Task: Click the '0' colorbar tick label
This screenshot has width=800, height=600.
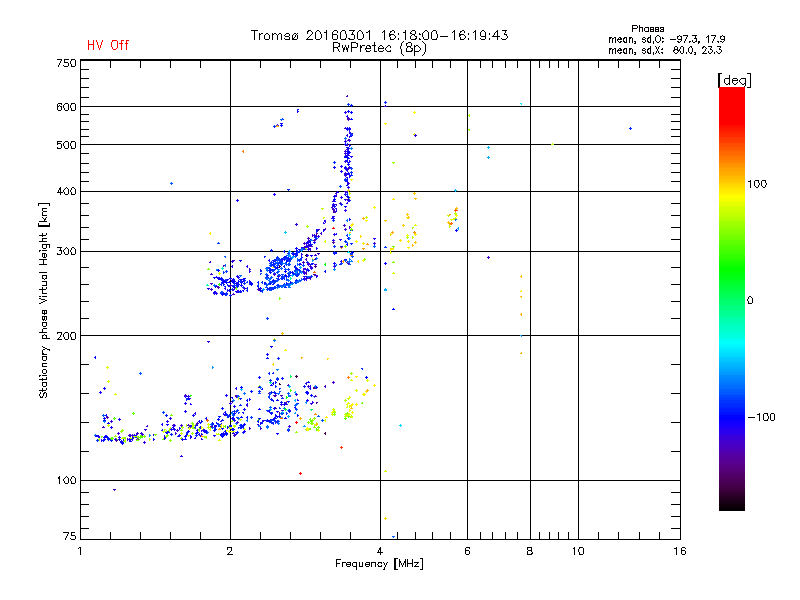Action: pyautogui.click(x=749, y=301)
